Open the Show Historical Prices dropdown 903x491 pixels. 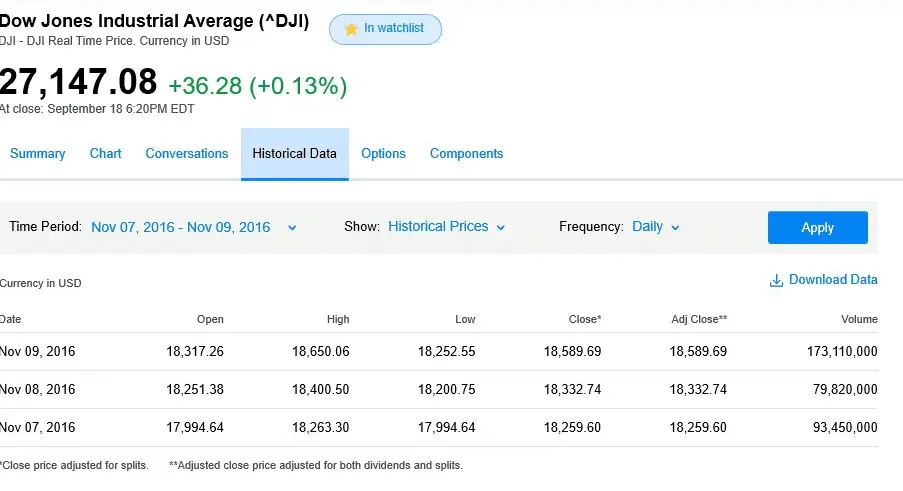[x=446, y=227]
